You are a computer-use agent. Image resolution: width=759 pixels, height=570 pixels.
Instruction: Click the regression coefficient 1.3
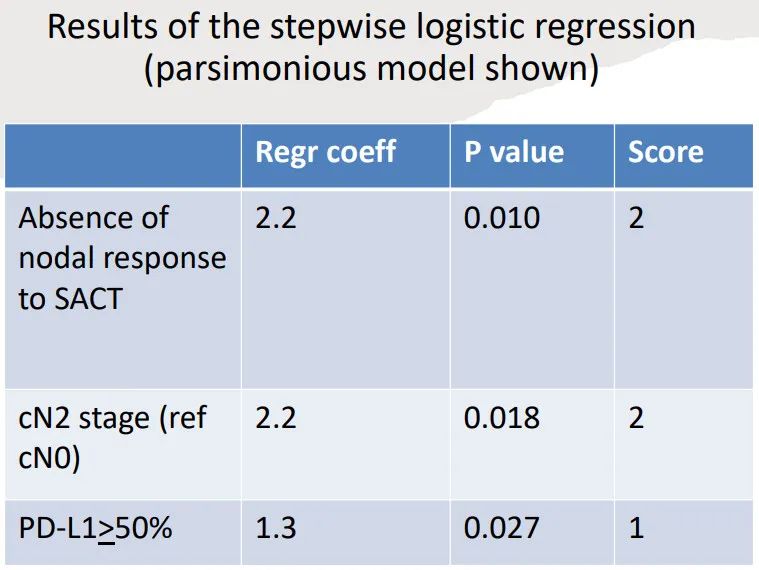(276, 528)
